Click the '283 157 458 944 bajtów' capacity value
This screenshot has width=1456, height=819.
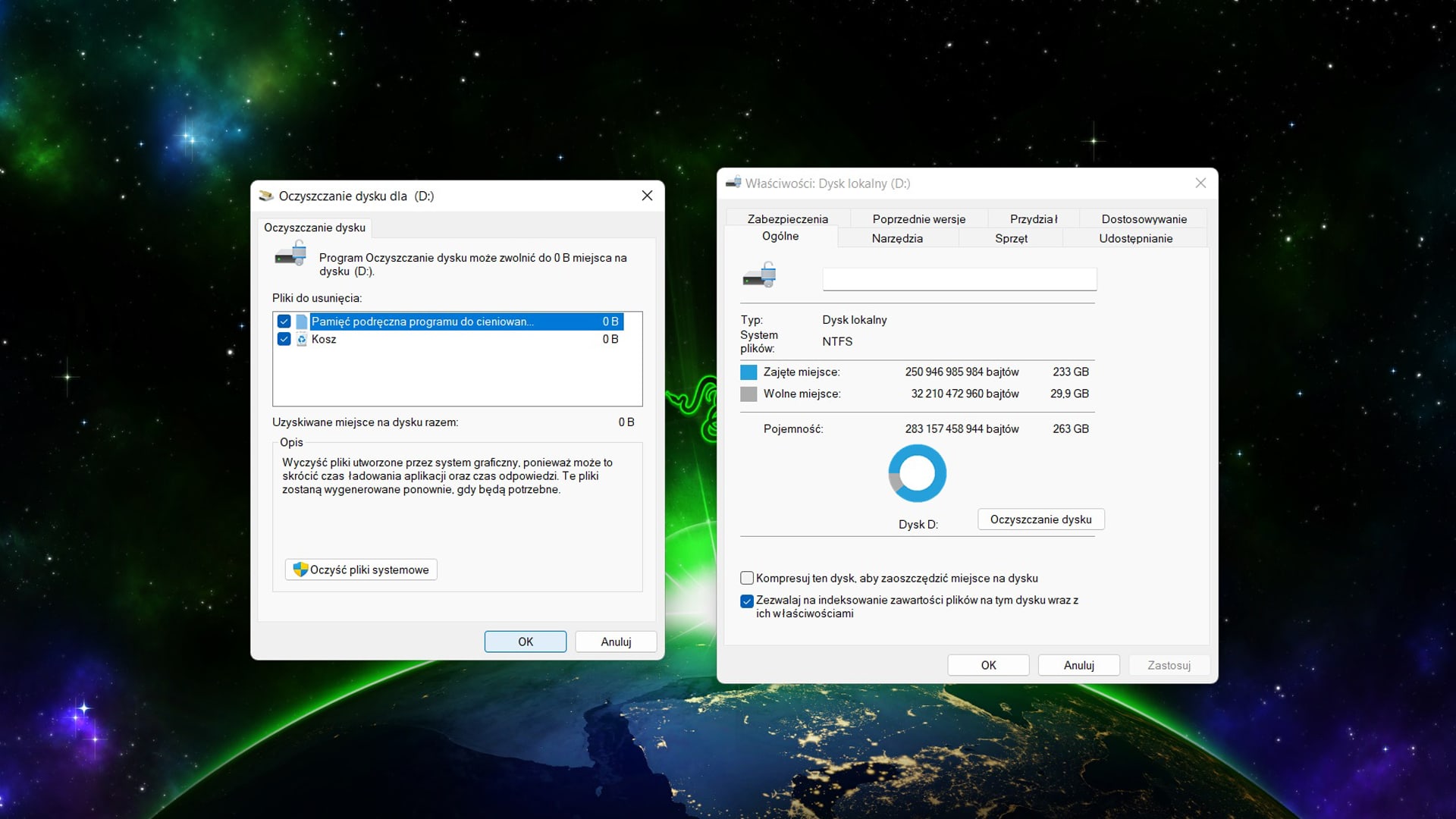tap(962, 428)
